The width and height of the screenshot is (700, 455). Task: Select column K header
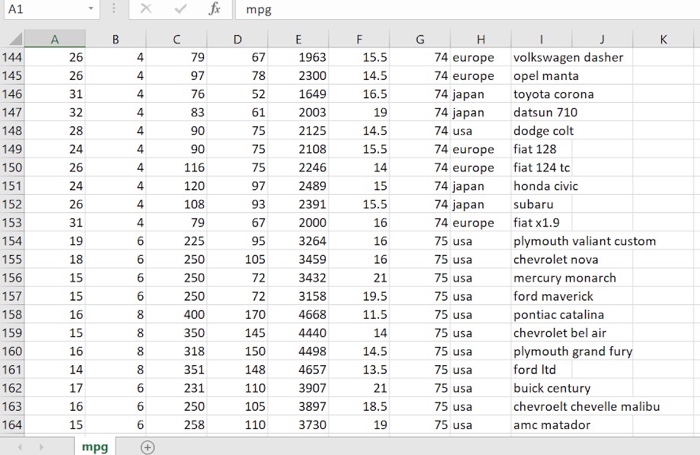[x=663, y=39]
